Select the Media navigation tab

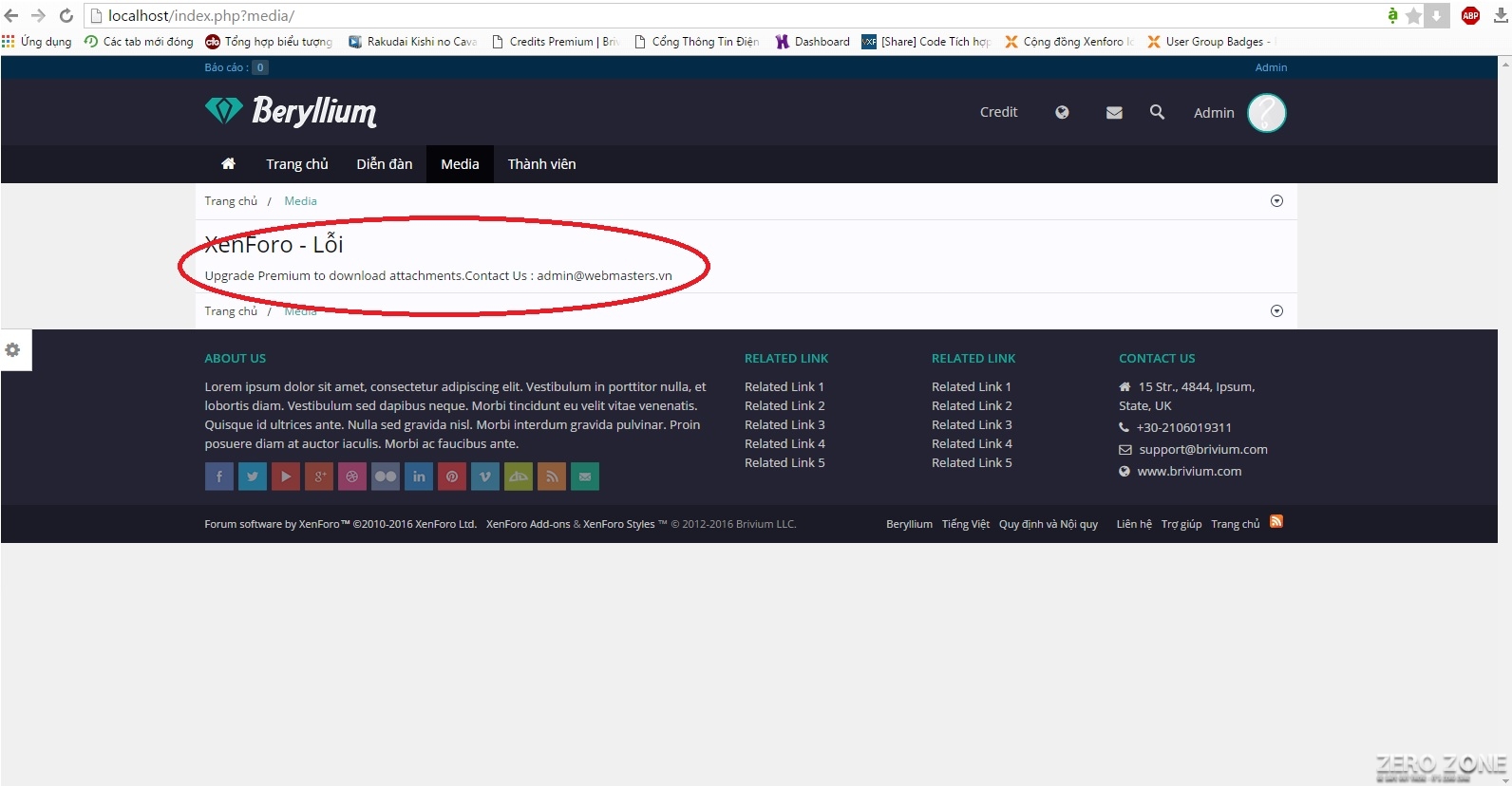pyautogui.click(x=460, y=164)
